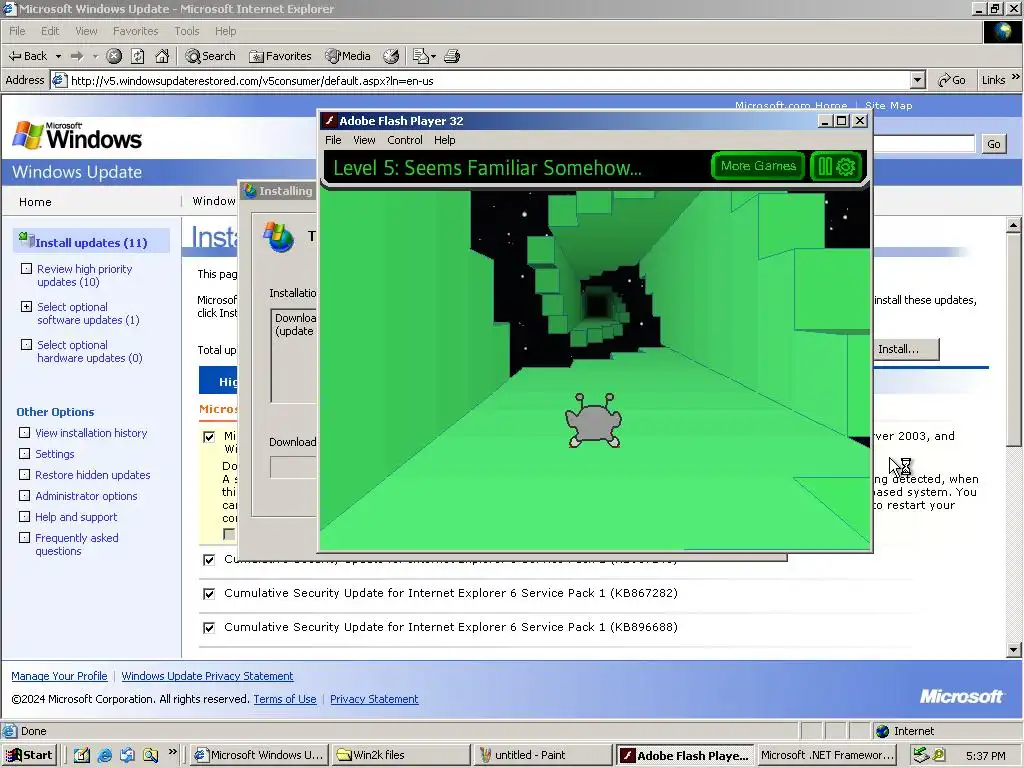Click the fourth quick launch search icon
This screenshot has width=1024, height=768.
click(x=150, y=755)
